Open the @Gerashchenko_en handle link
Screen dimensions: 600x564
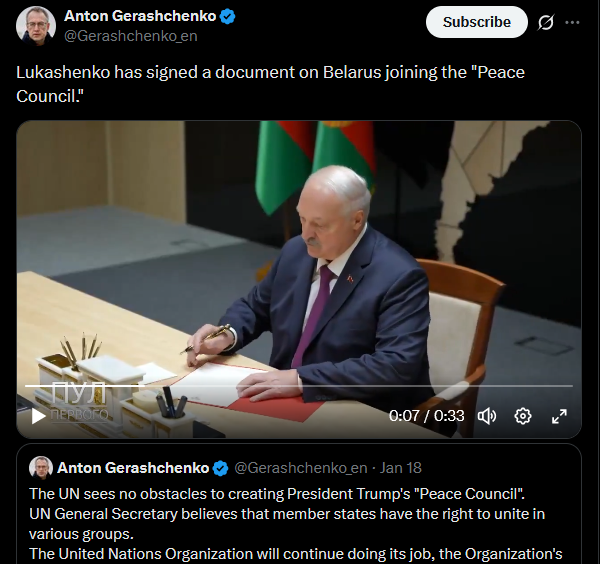tap(130, 36)
